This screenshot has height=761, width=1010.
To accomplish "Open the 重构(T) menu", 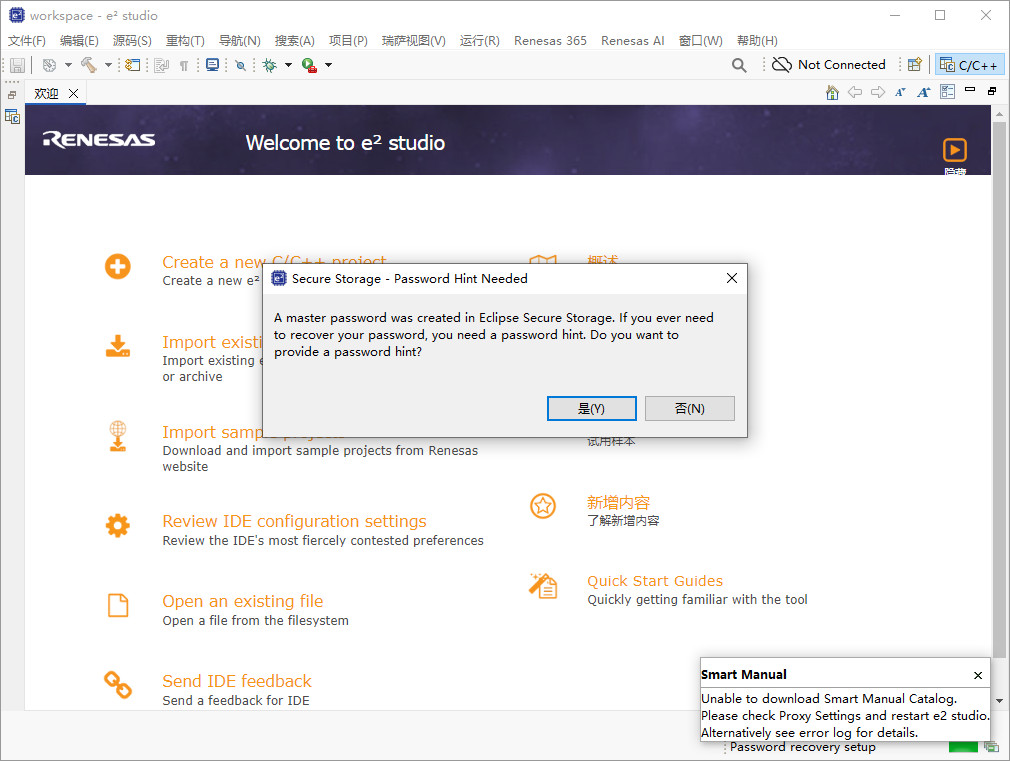I will (x=185, y=41).
